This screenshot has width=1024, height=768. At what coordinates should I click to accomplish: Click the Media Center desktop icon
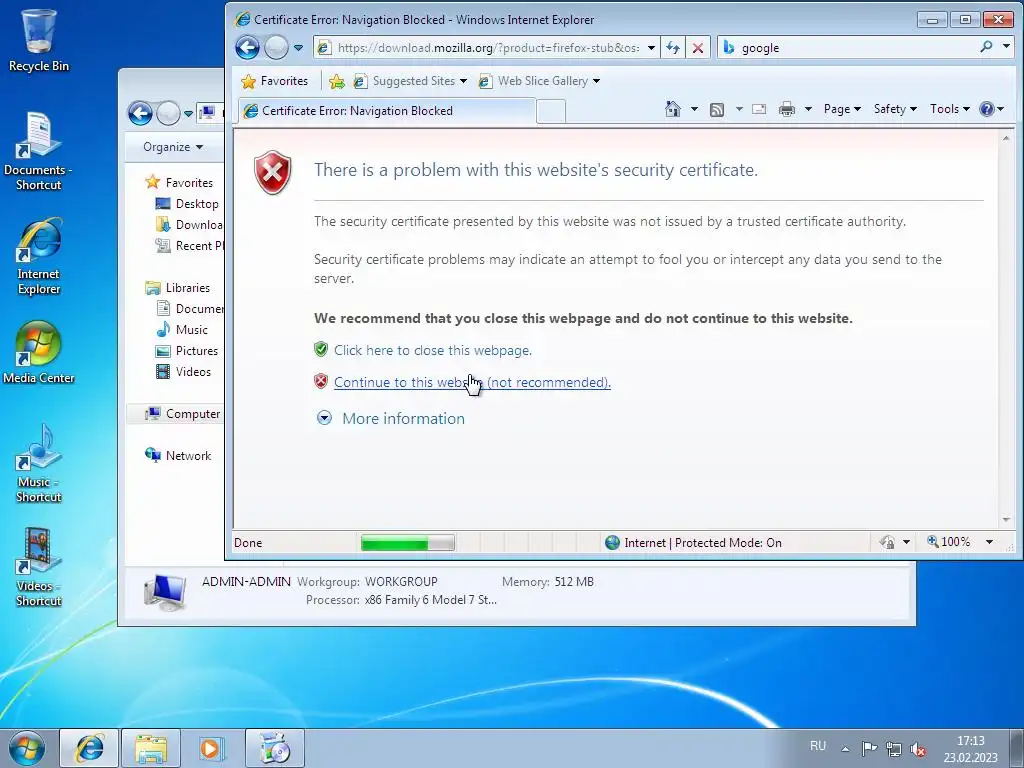39,353
